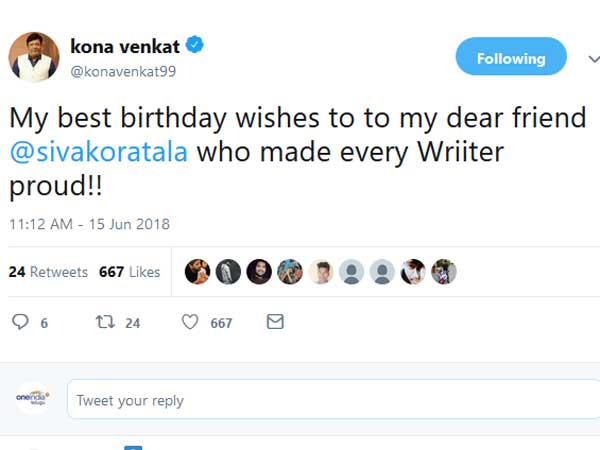Viewport: 600px width, 450px height.
Task: Click the direct message envelope icon
Action: click(275, 322)
